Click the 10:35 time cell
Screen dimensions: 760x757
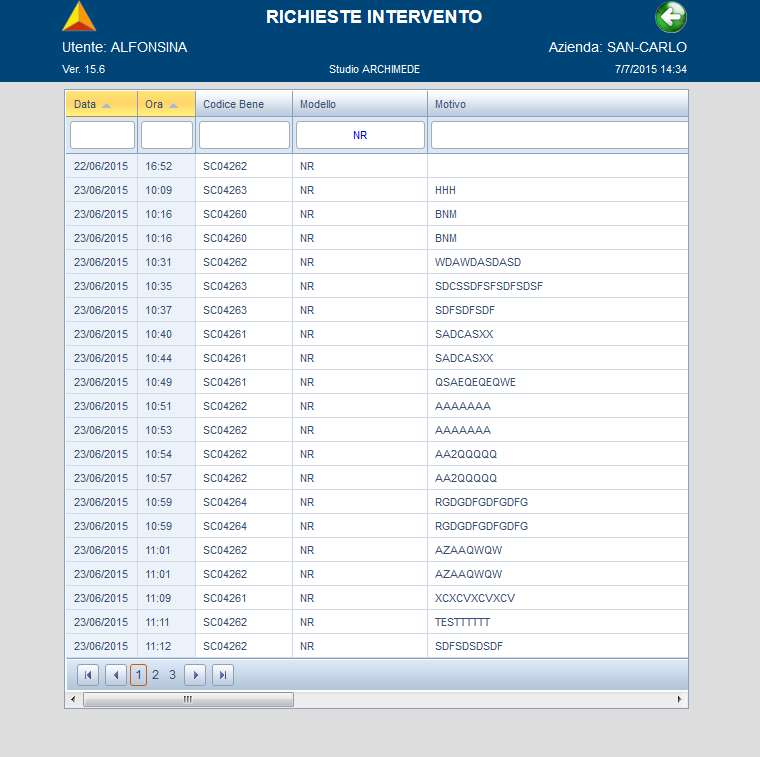point(166,286)
